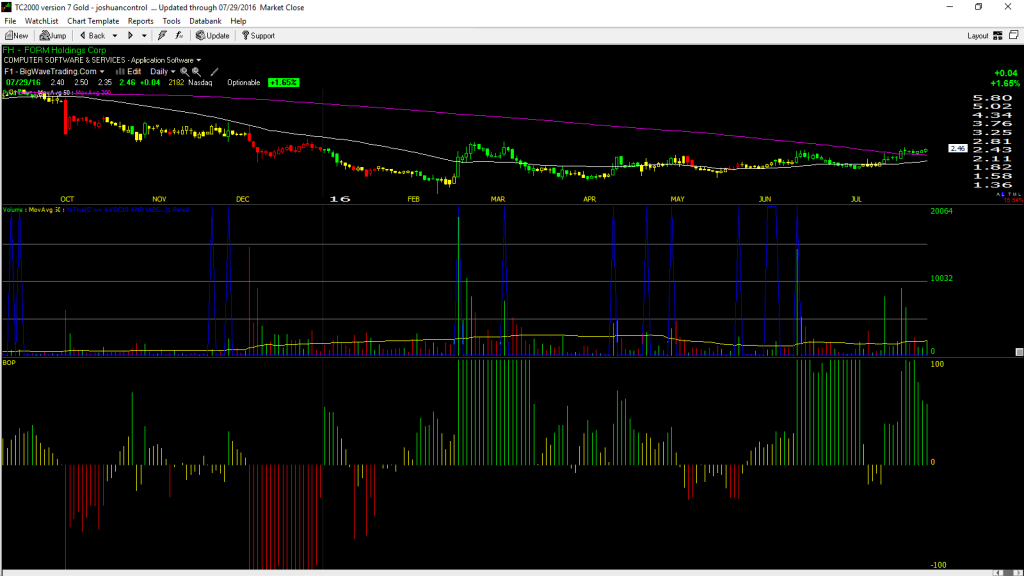Click the 2.46 price marker on scale
The image size is (1024, 576).
[x=957, y=149]
